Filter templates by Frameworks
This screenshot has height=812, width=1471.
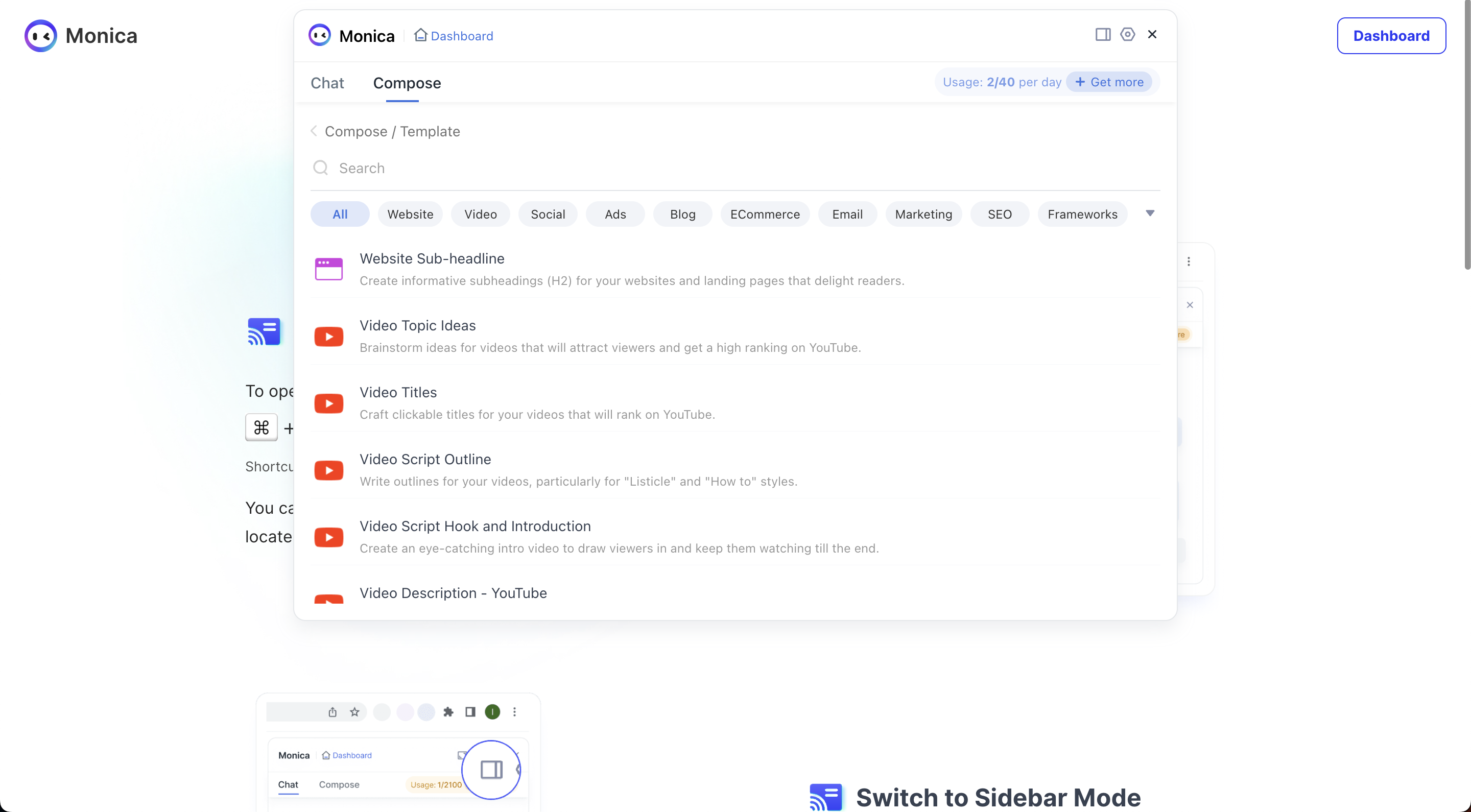point(1082,214)
